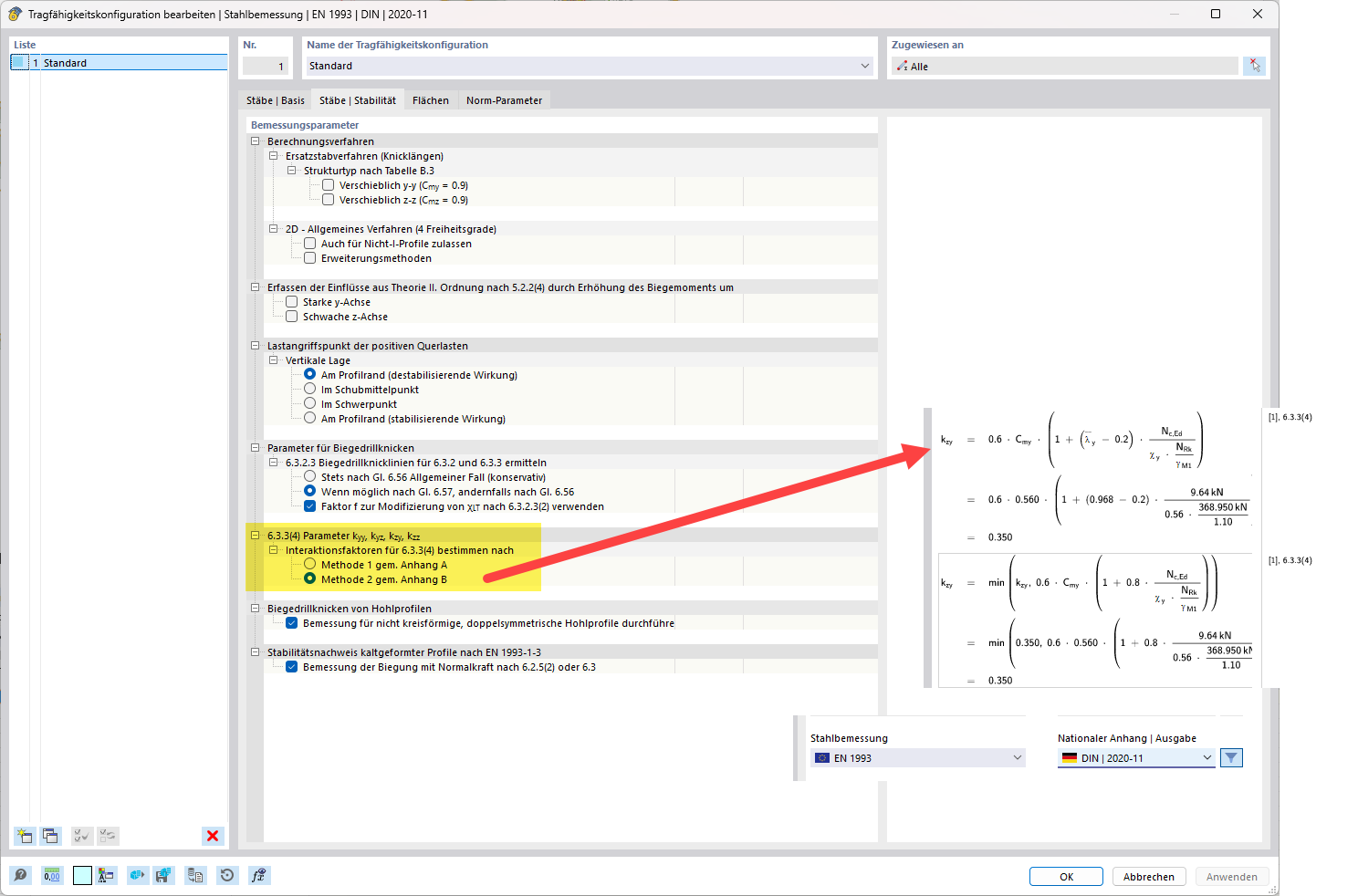Screen dimensions: 1358x896
Task: Delete the configuration with the red X icon
Action: (x=213, y=836)
